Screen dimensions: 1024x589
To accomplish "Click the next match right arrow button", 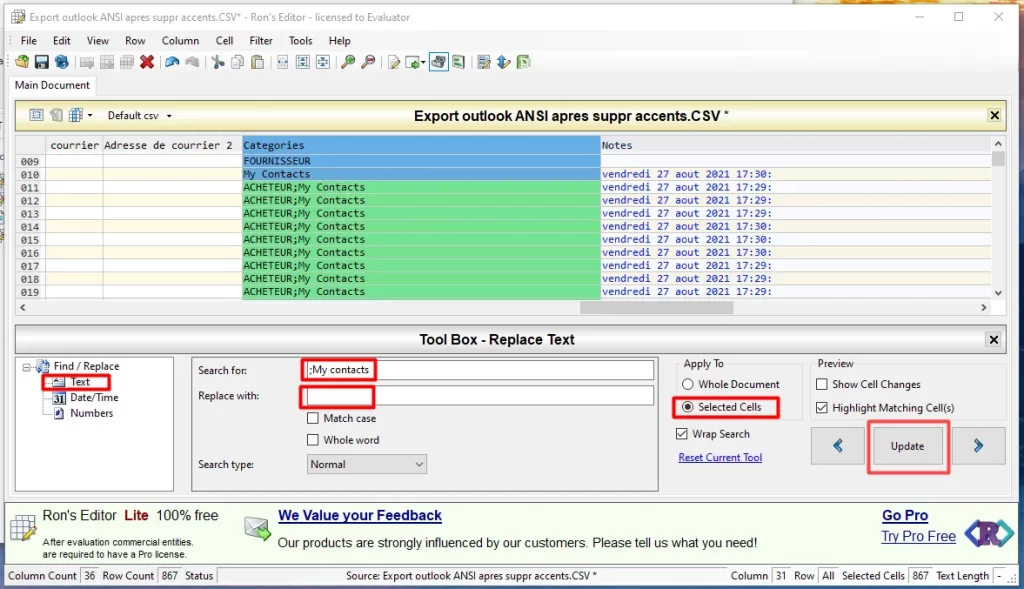I will (x=978, y=446).
